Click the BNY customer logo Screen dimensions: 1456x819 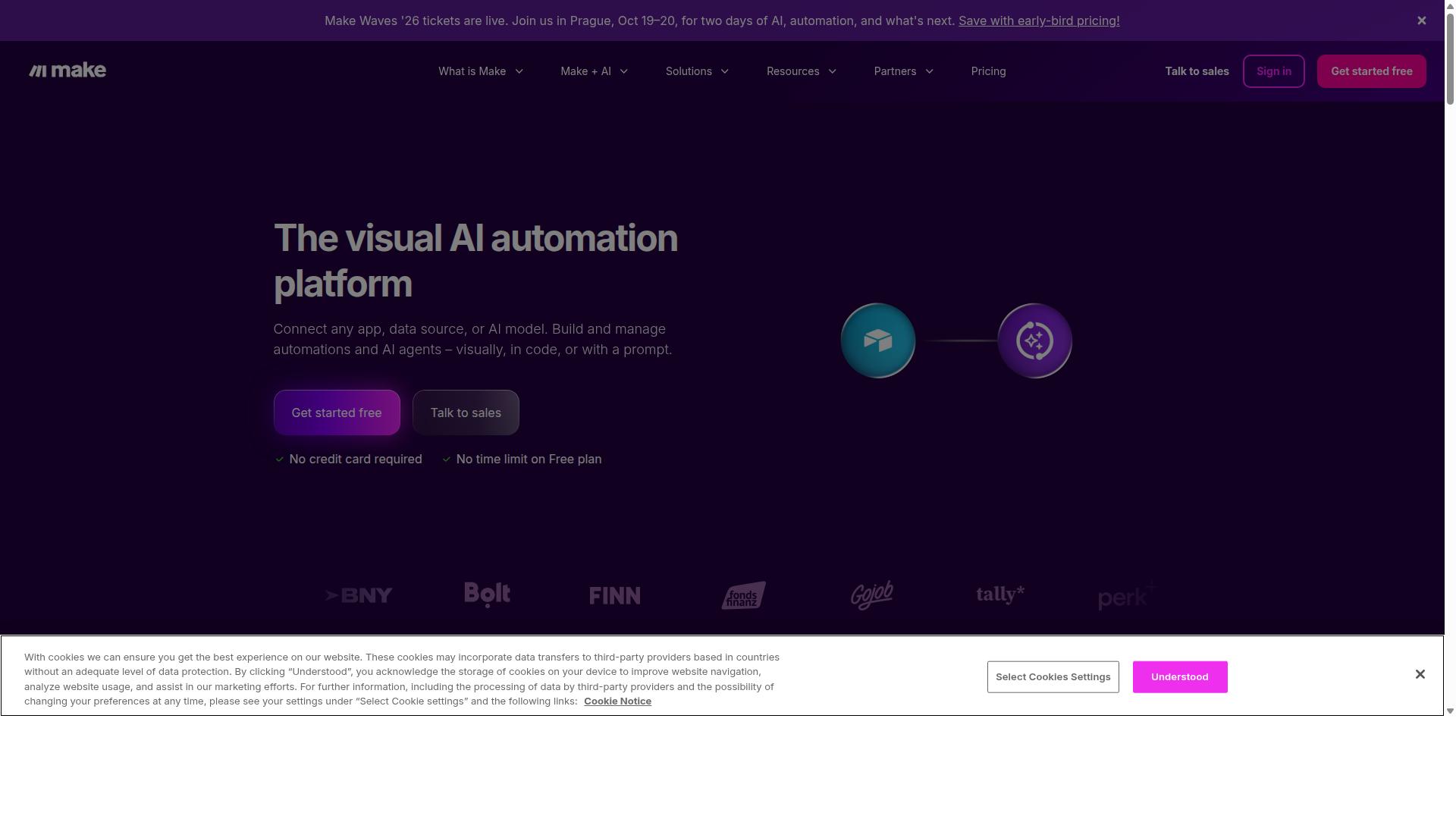coord(359,595)
